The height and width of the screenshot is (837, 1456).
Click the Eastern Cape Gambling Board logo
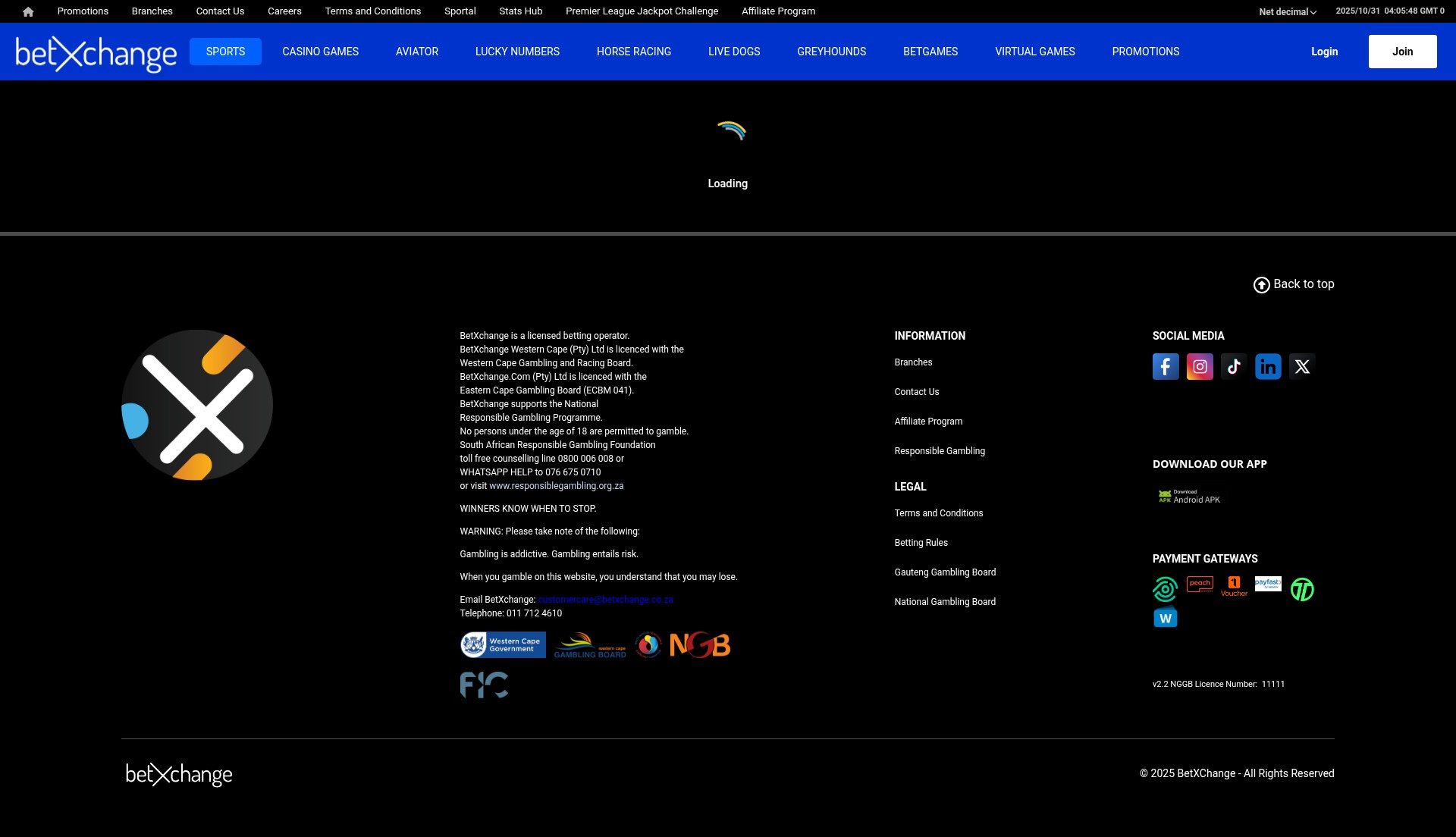click(x=590, y=645)
